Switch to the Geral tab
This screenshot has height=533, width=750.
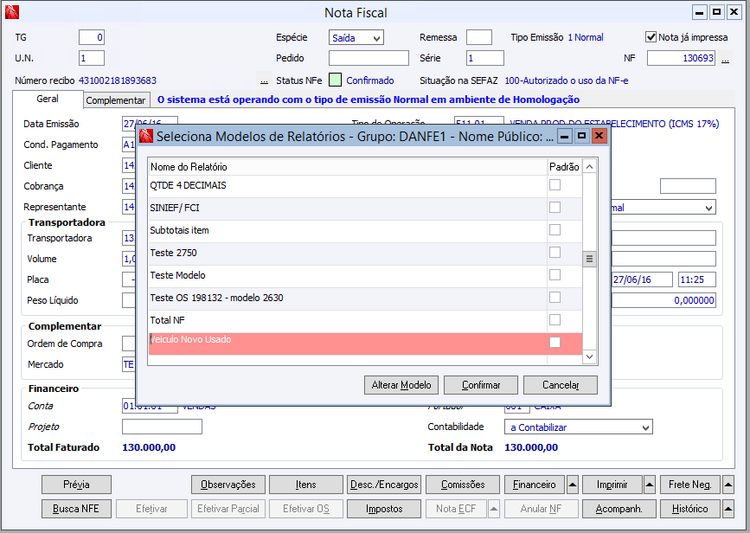coord(47,99)
